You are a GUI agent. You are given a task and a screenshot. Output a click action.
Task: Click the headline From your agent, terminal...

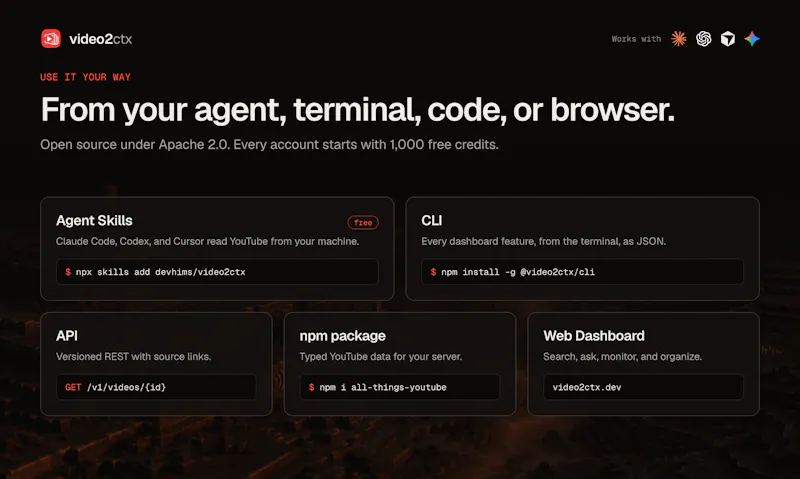358,110
